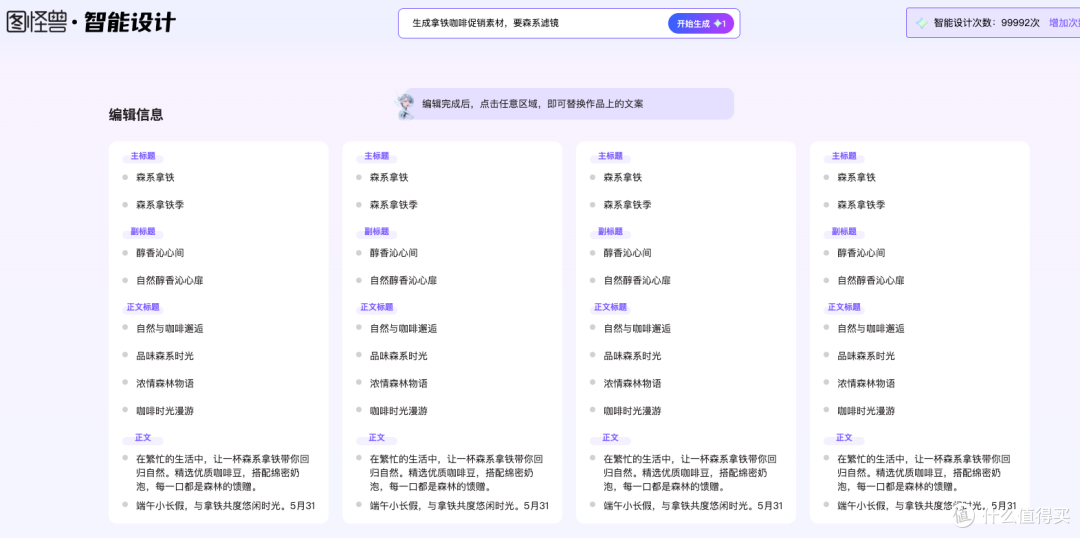Pick 自然醇香沁心扉 in the third card
Screen dimensions: 1080x538
(637, 280)
